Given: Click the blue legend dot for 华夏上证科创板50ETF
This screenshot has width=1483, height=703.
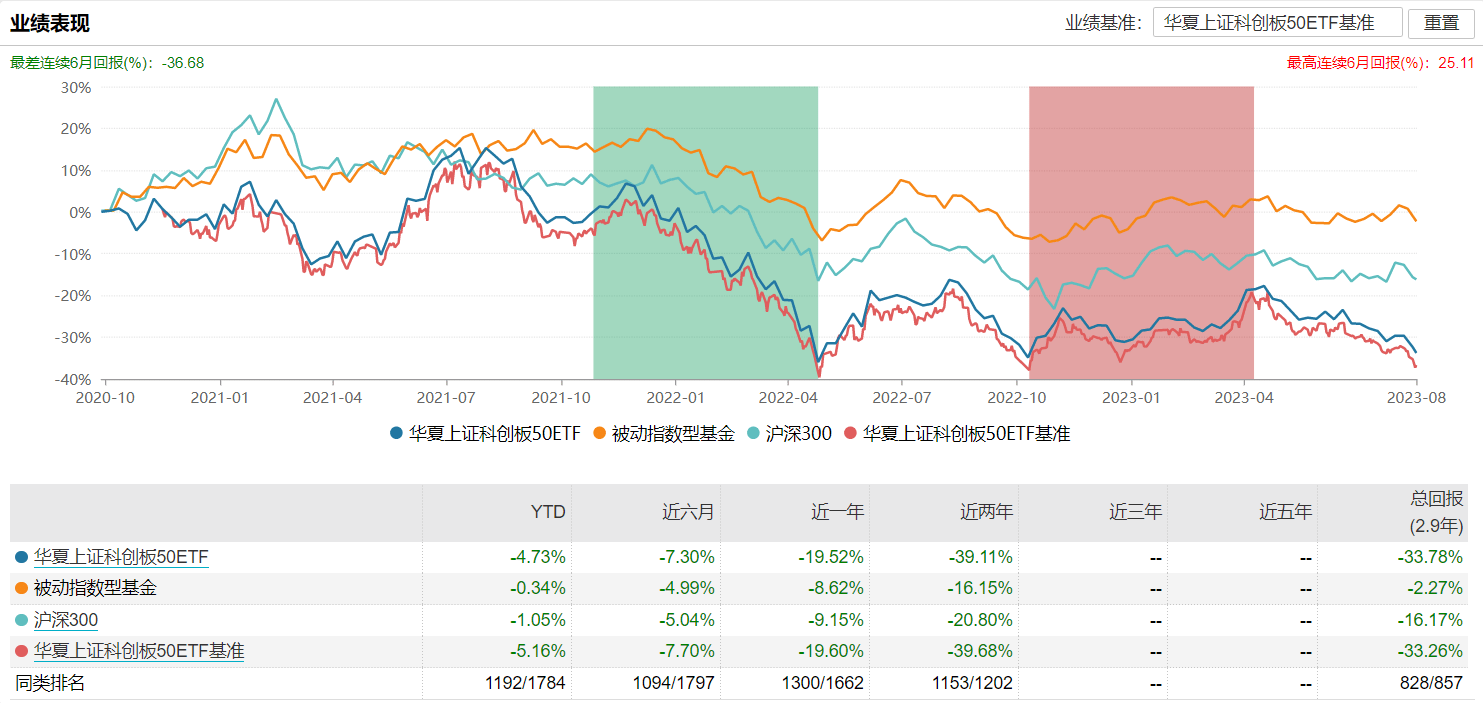Looking at the screenshot, I should pos(396,434).
